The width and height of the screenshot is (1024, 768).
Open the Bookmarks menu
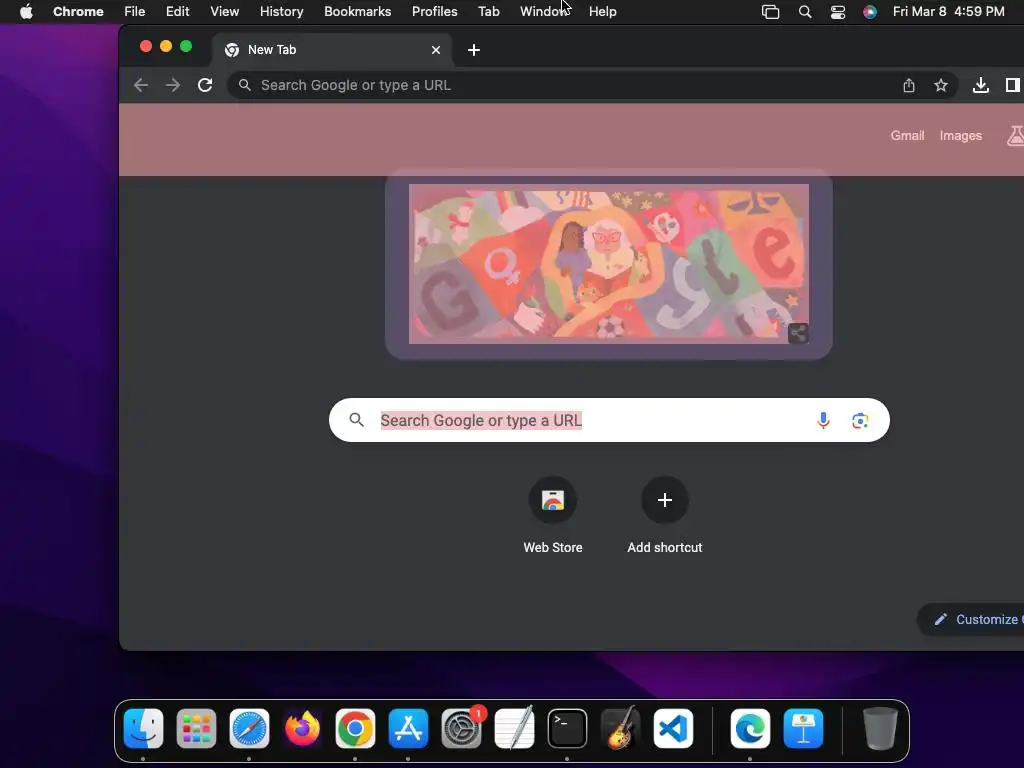click(x=357, y=12)
